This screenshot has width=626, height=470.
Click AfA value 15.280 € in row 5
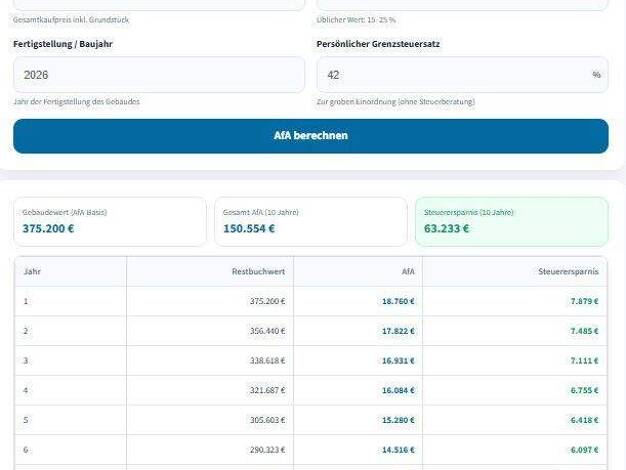coord(397,421)
